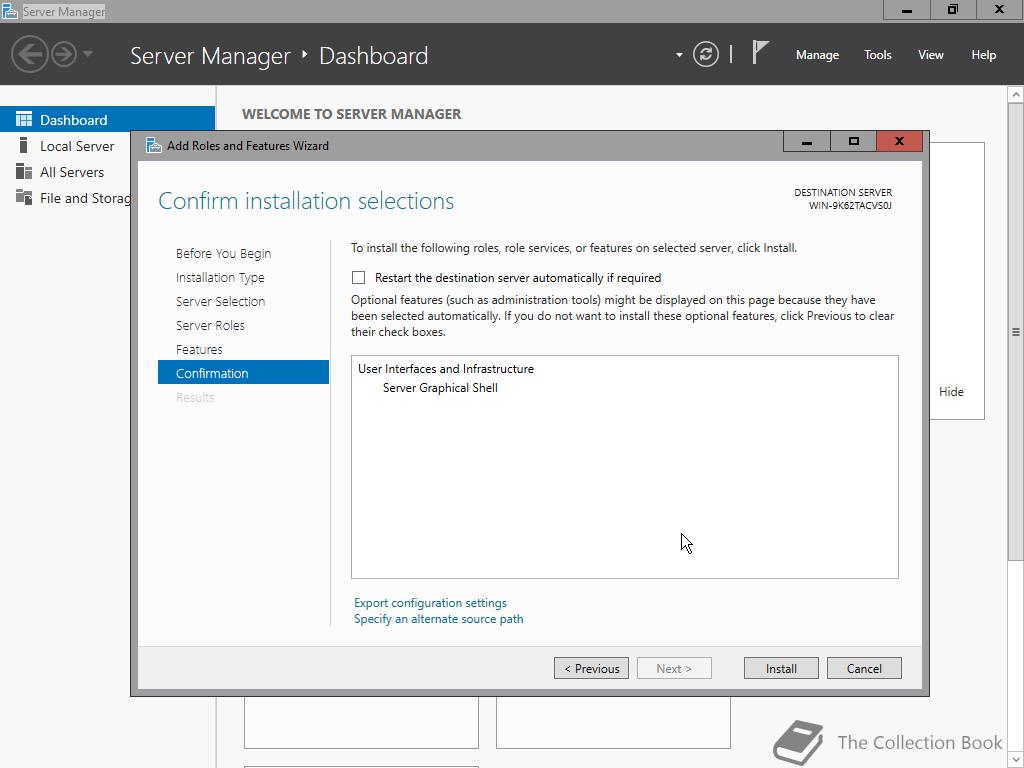
Task: Go to the Features step
Action: [199, 349]
